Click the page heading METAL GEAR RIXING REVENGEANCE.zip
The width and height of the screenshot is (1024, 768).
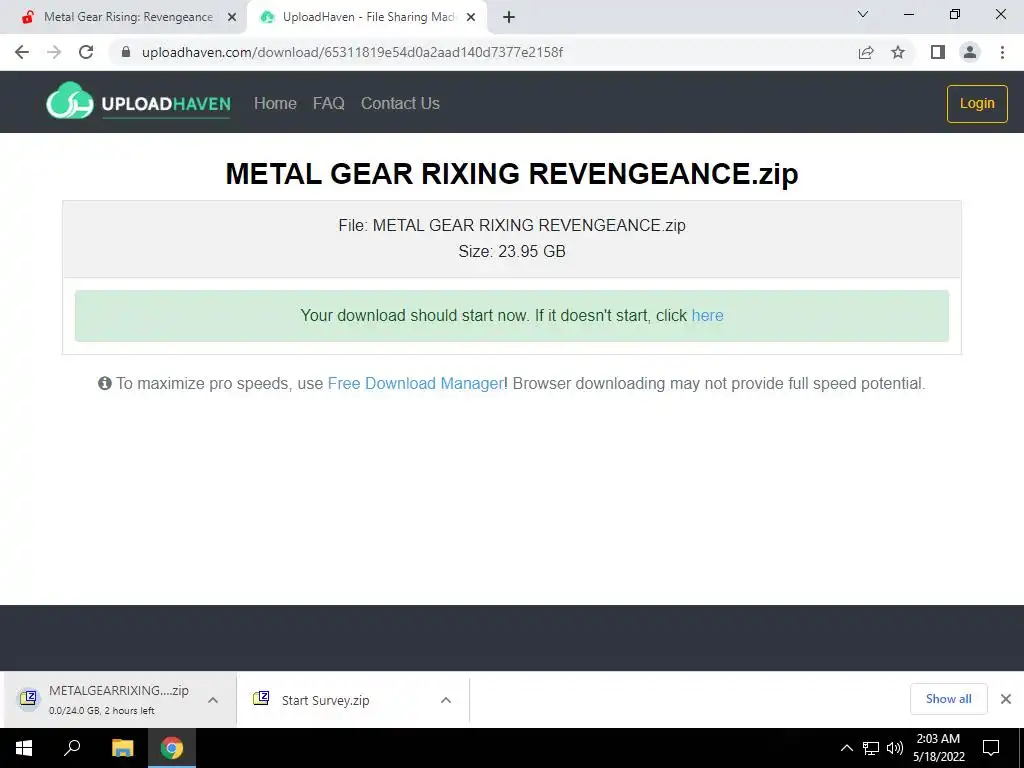[512, 174]
